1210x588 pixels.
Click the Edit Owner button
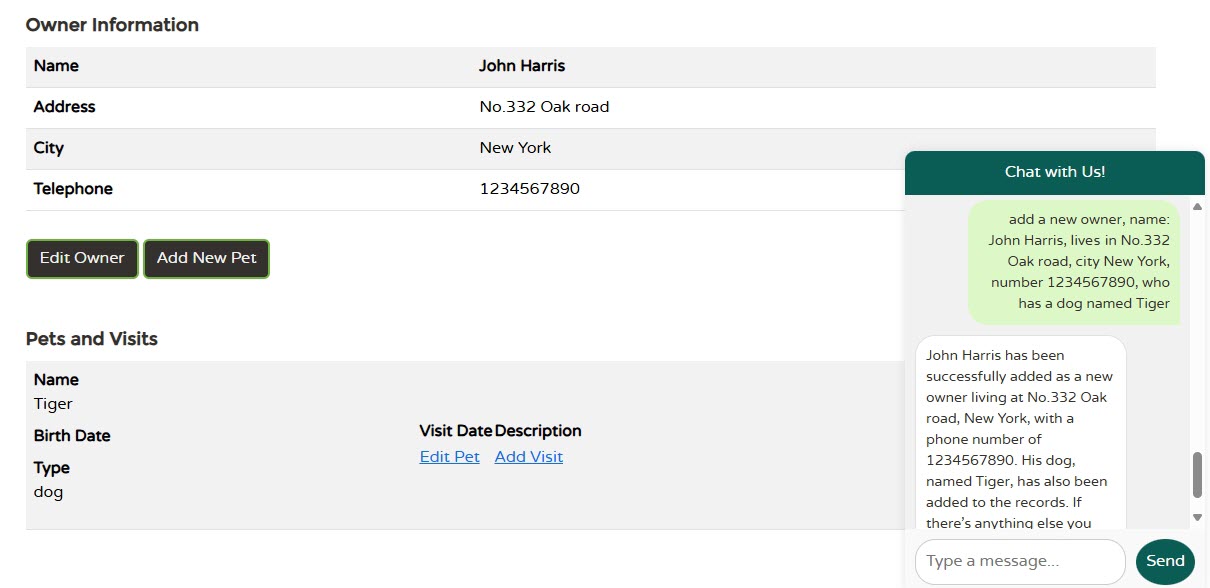click(82, 258)
